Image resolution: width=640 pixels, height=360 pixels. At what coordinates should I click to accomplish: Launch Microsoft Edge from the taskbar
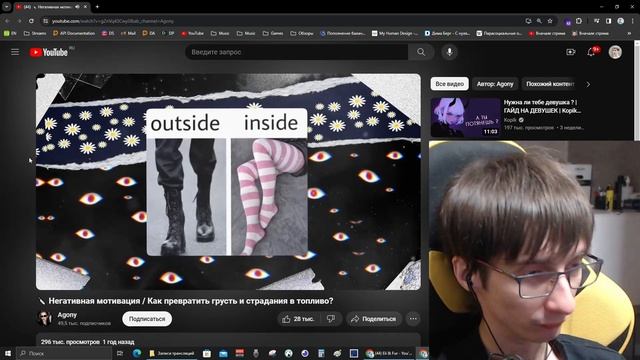tap(137, 353)
